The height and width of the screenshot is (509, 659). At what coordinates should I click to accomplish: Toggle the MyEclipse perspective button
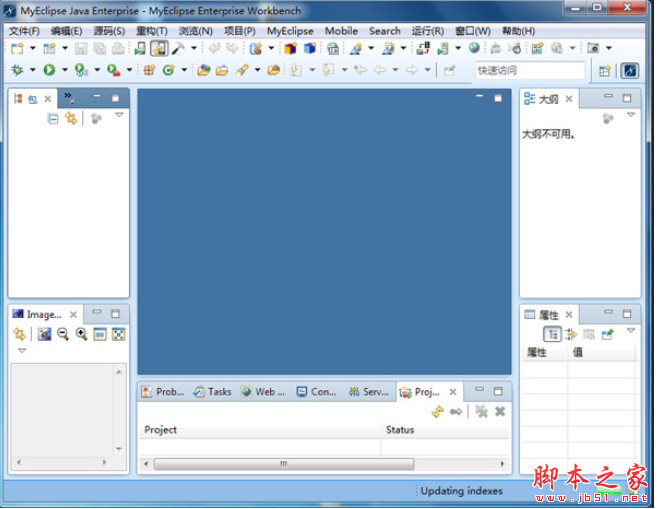coord(630,71)
